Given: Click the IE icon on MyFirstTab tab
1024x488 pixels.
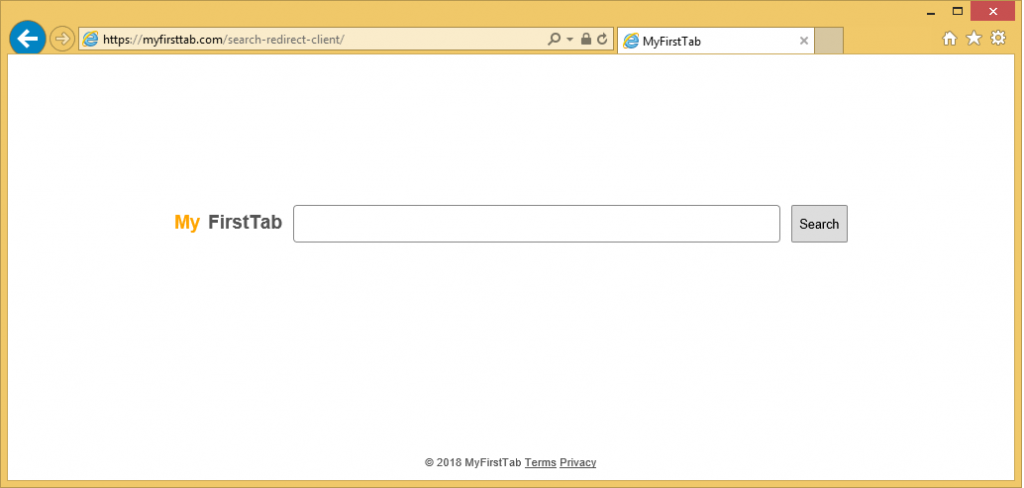Looking at the screenshot, I should (631, 41).
